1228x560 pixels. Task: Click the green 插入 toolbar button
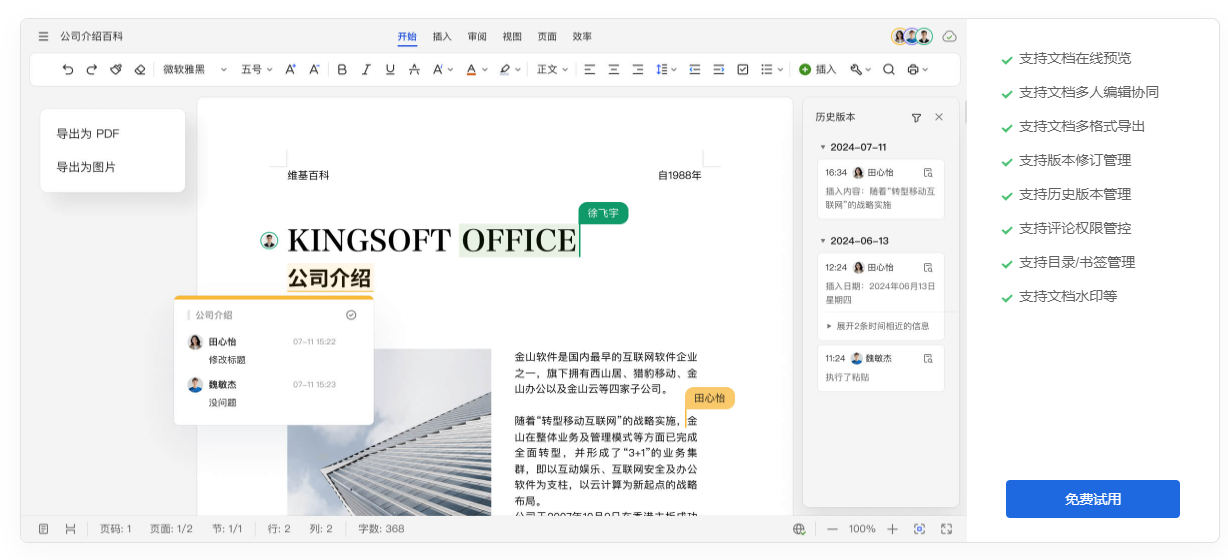click(x=817, y=70)
